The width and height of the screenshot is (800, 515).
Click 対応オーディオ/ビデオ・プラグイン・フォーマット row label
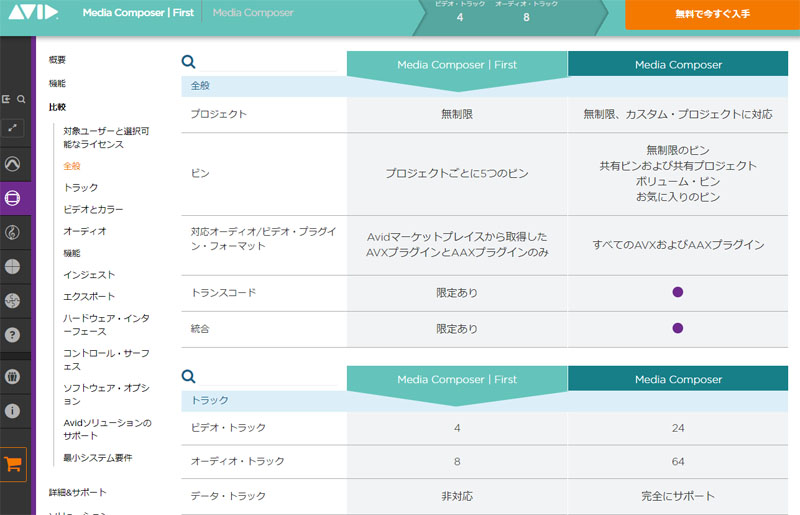[x=263, y=239]
